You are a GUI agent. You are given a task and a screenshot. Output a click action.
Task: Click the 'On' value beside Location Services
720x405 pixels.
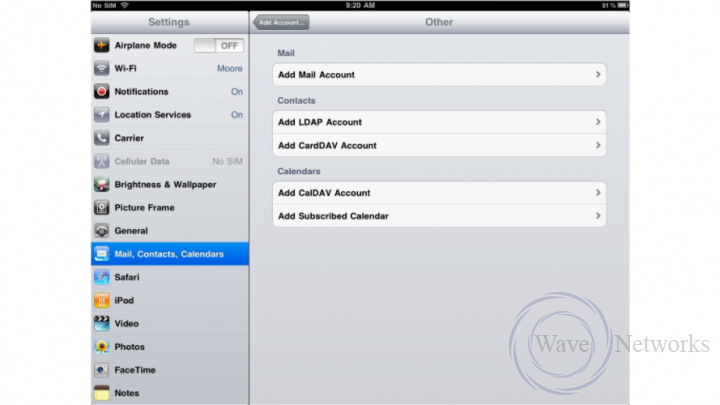pos(237,115)
